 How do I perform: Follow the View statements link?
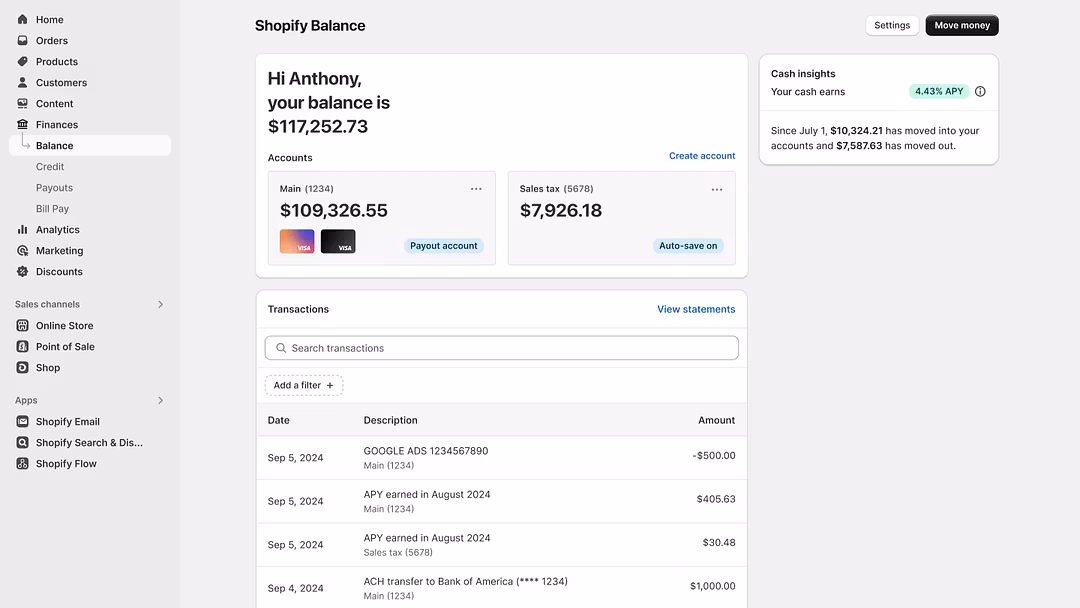[695, 309]
